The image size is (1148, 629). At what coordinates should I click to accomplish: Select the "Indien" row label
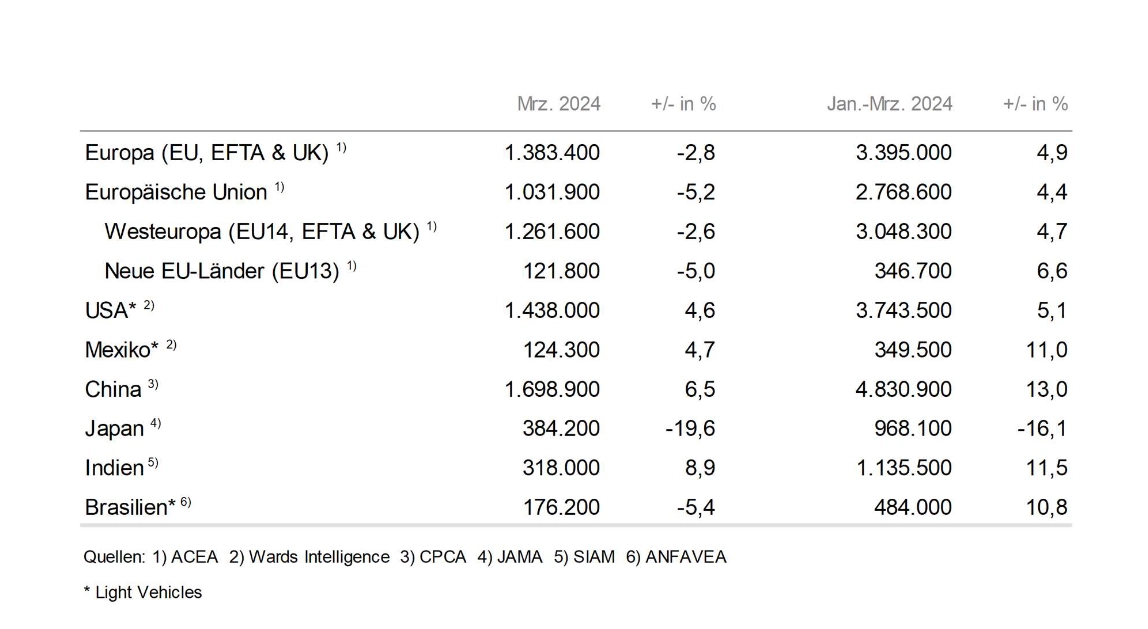pyautogui.click(x=115, y=468)
